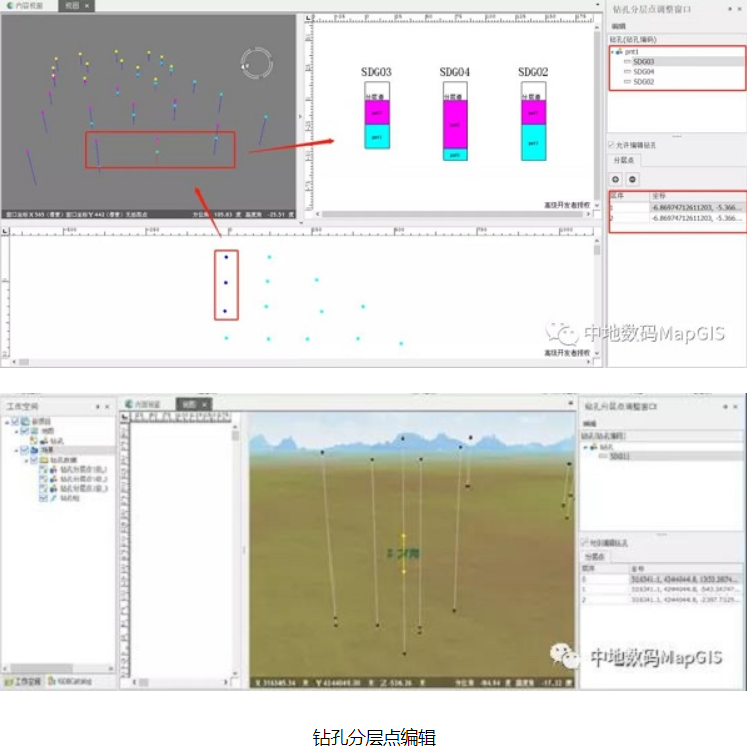747x748 pixels.
Task: Toggle the 地图 visibility checkbox
Action: (24, 431)
